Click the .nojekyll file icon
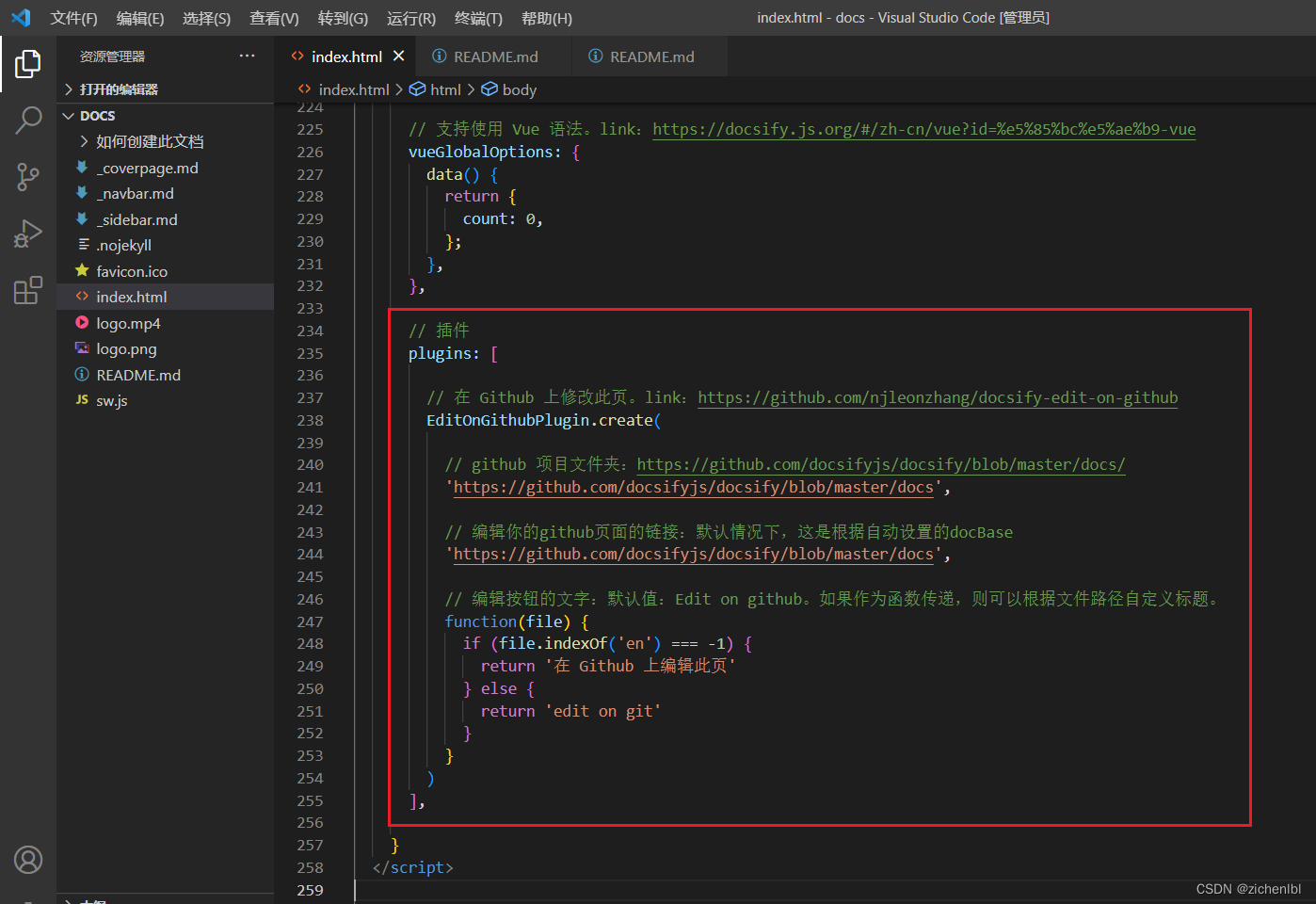The height and width of the screenshot is (904, 1316). coord(82,245)
